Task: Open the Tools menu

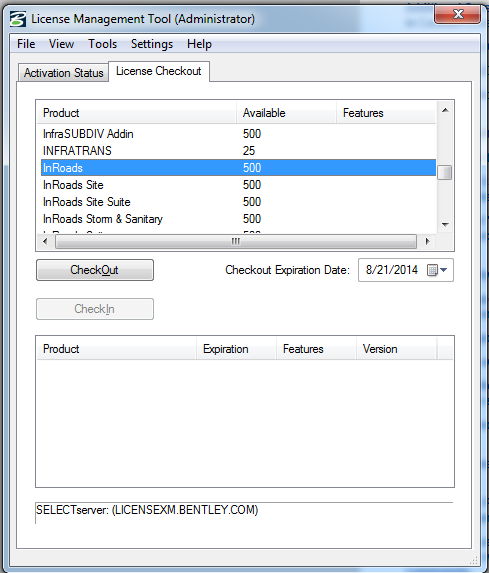Action: (102, 44)
